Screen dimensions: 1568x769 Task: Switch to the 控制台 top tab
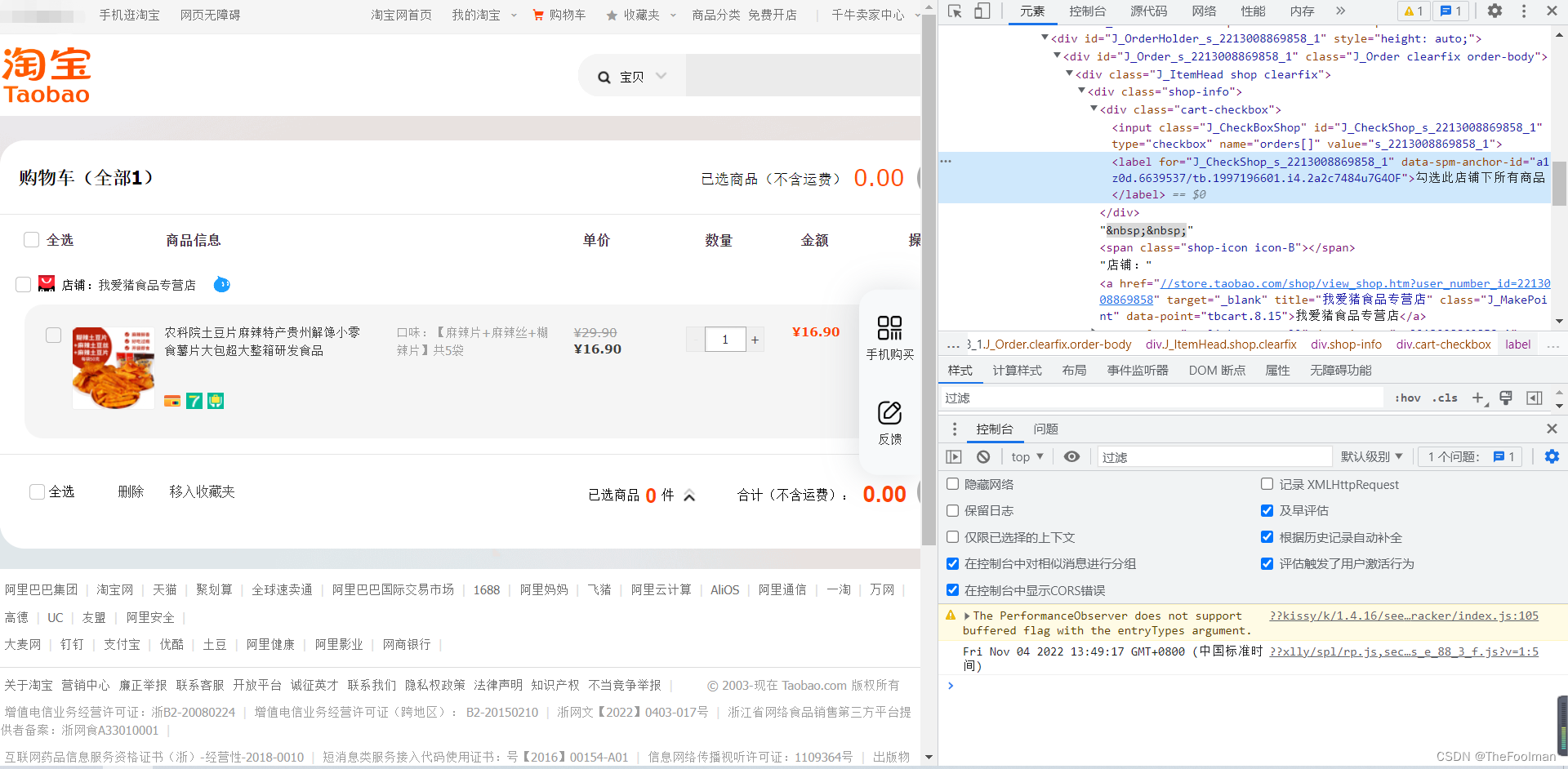pyautogui.click(x=1087, y=11)
